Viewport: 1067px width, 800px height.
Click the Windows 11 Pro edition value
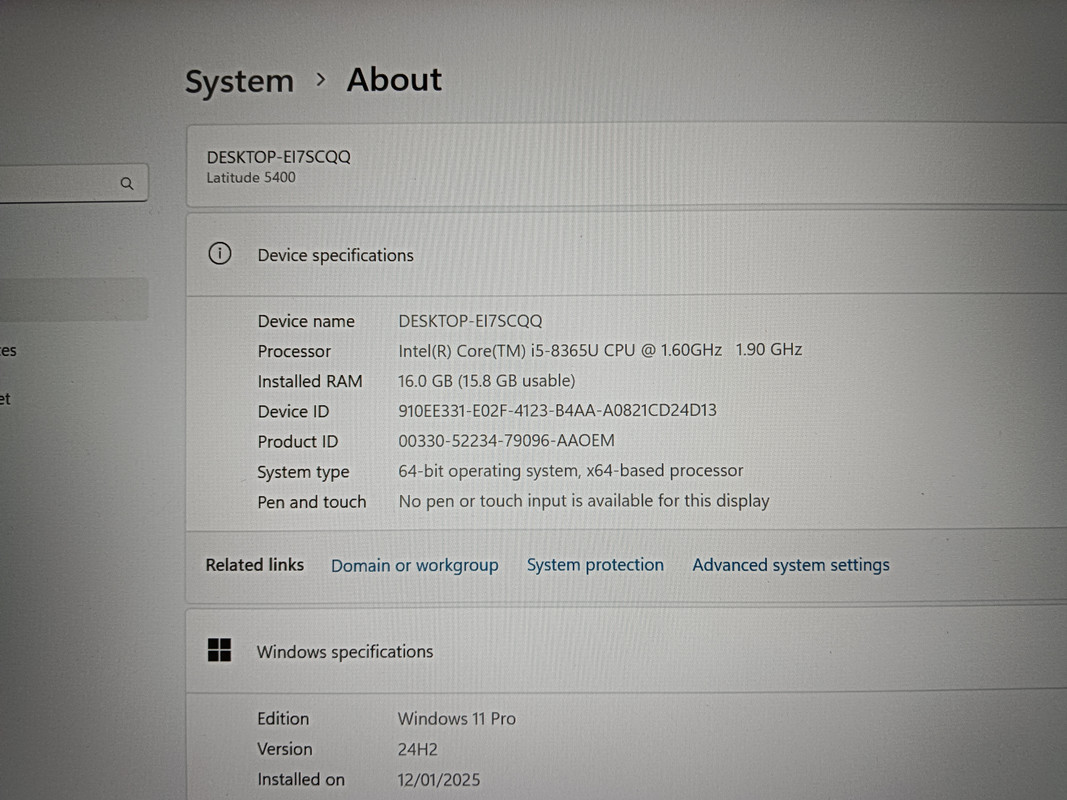pyautogui.click(x=456, y=718)
